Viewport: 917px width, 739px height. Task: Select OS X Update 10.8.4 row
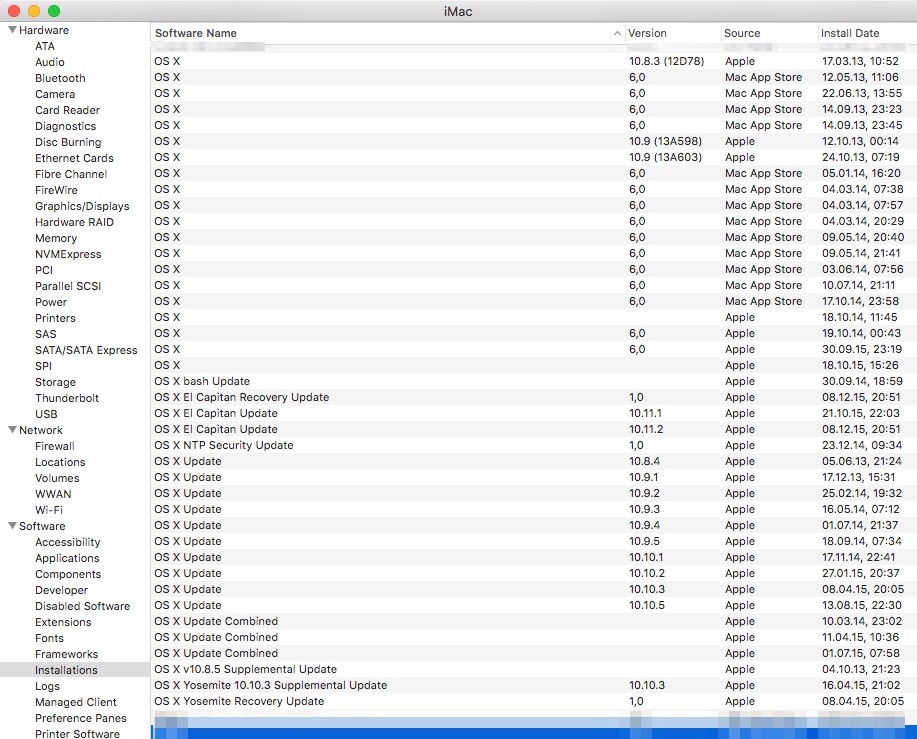(x=533, y=461)
